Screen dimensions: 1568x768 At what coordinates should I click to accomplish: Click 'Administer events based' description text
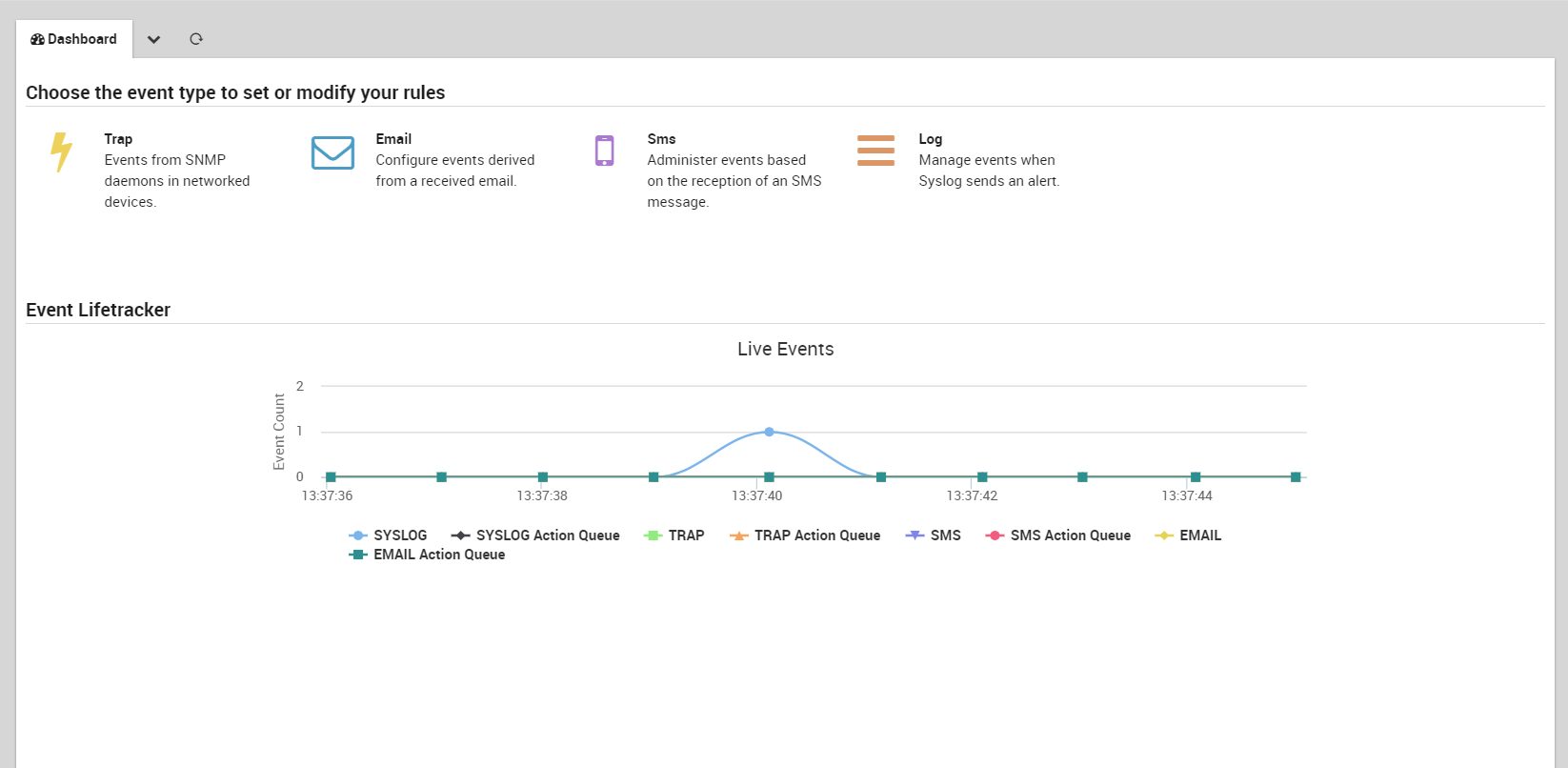tap(734, 181)
